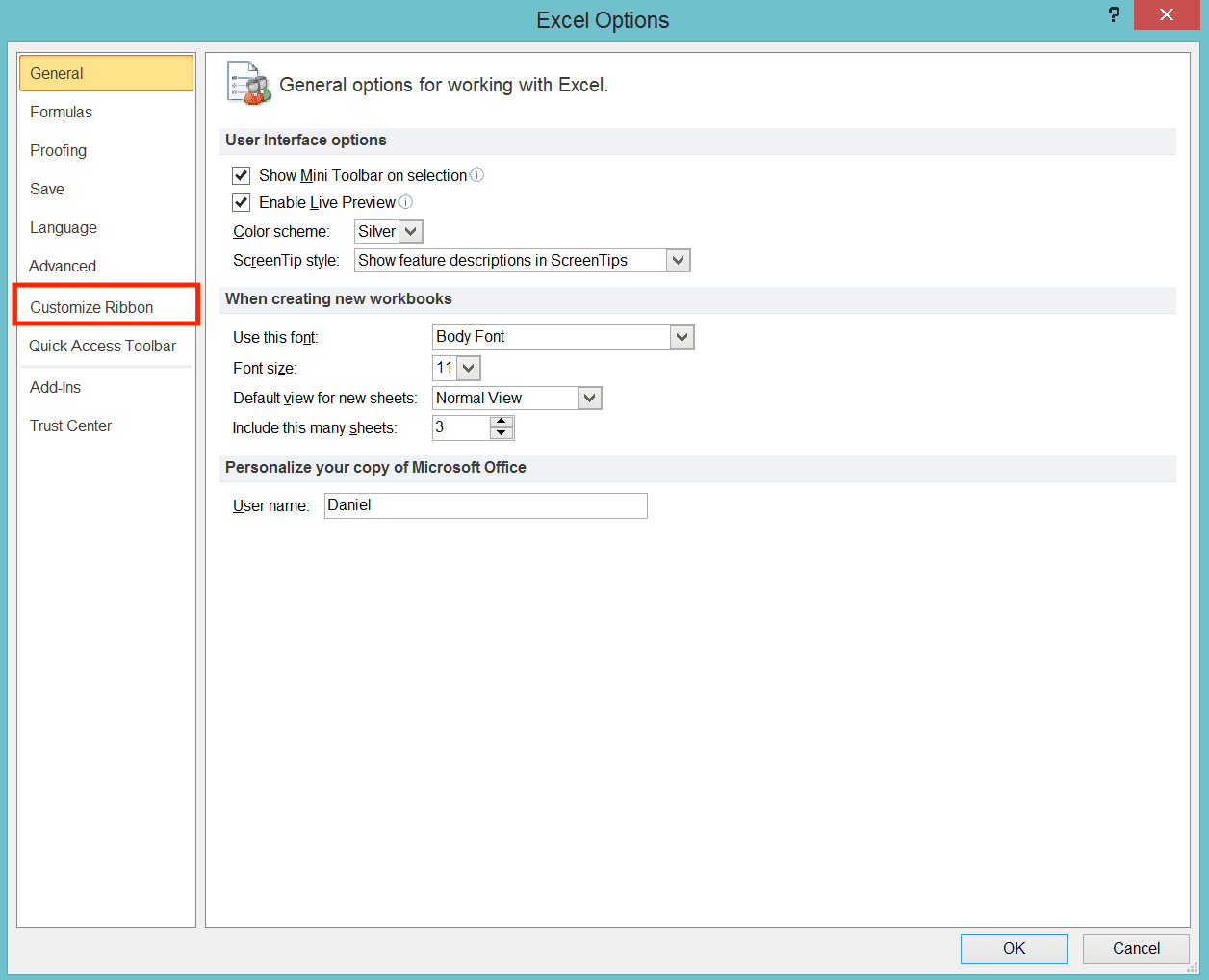Select the General category
Viewport: 1209px width, 980px height.
106,73
